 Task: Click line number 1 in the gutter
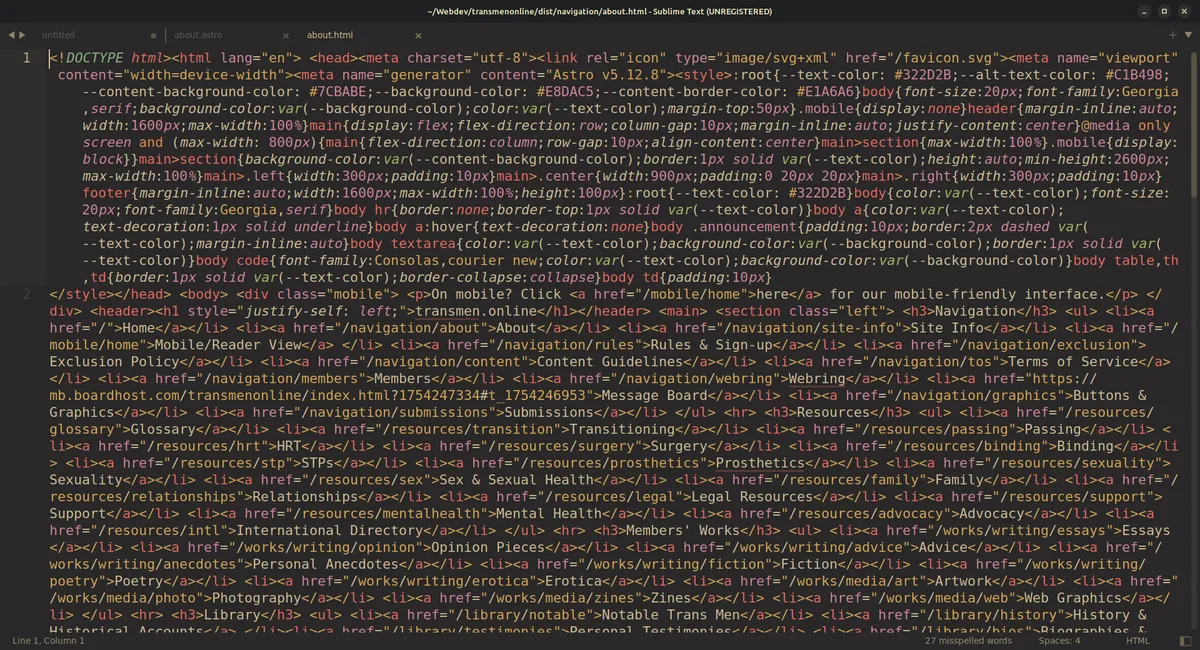[27, 58]
